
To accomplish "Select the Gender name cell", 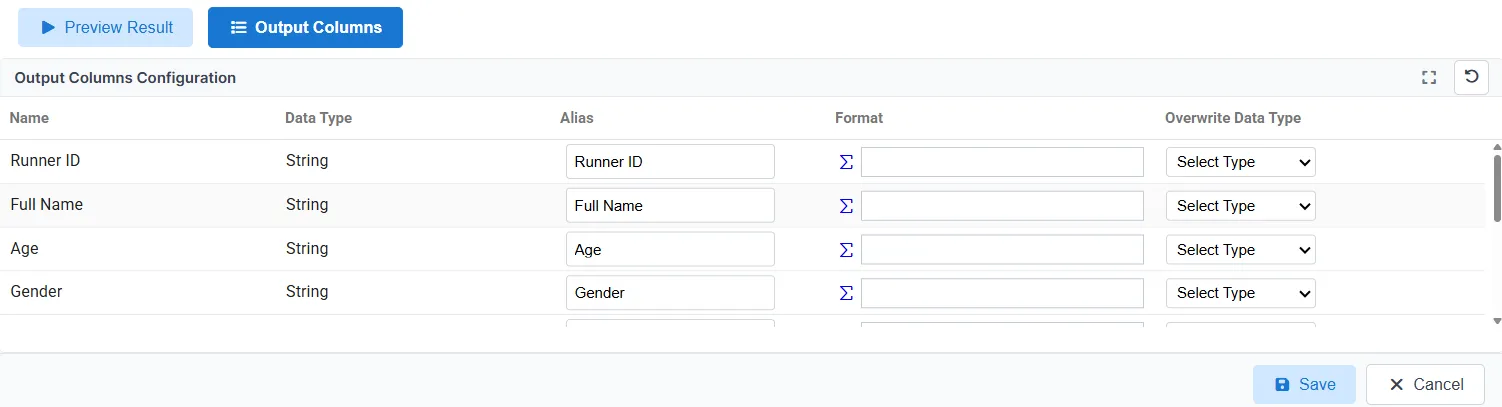I will pos(36,292).
